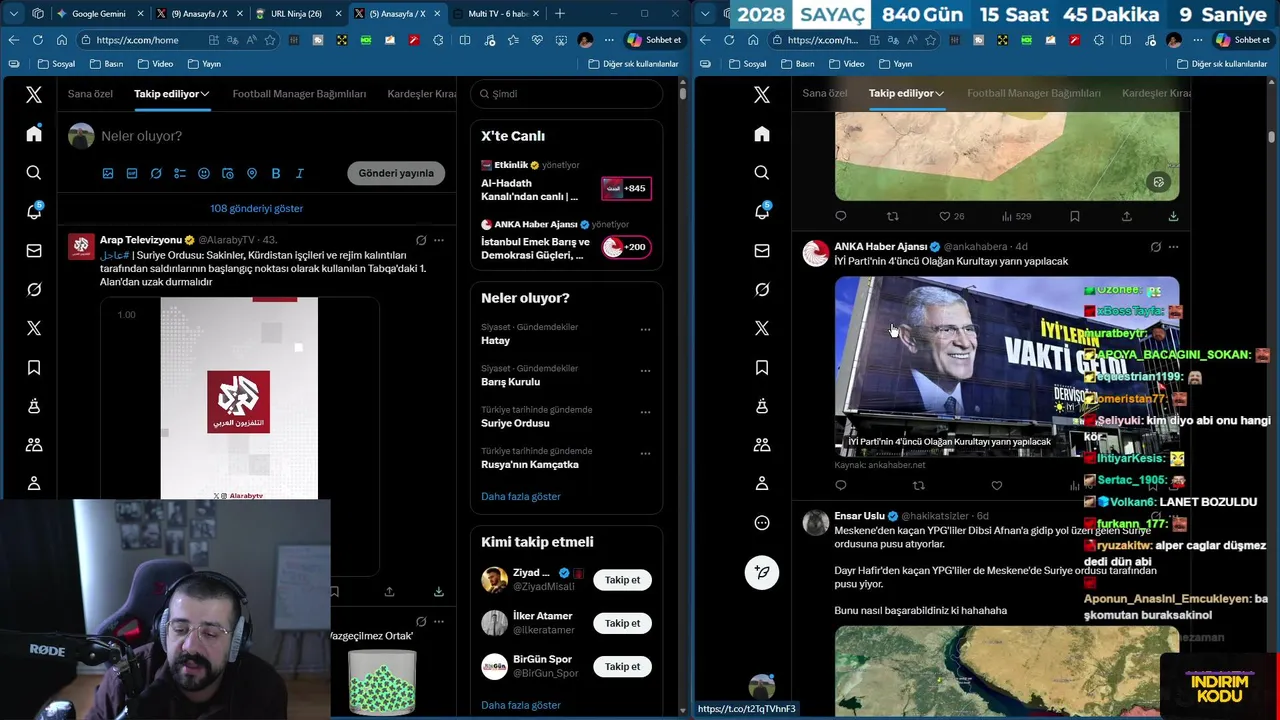The height and width of the screenshot is (720, 1280).
Task: Open Communities in the left window's sidebar
Action: point(34,445)
